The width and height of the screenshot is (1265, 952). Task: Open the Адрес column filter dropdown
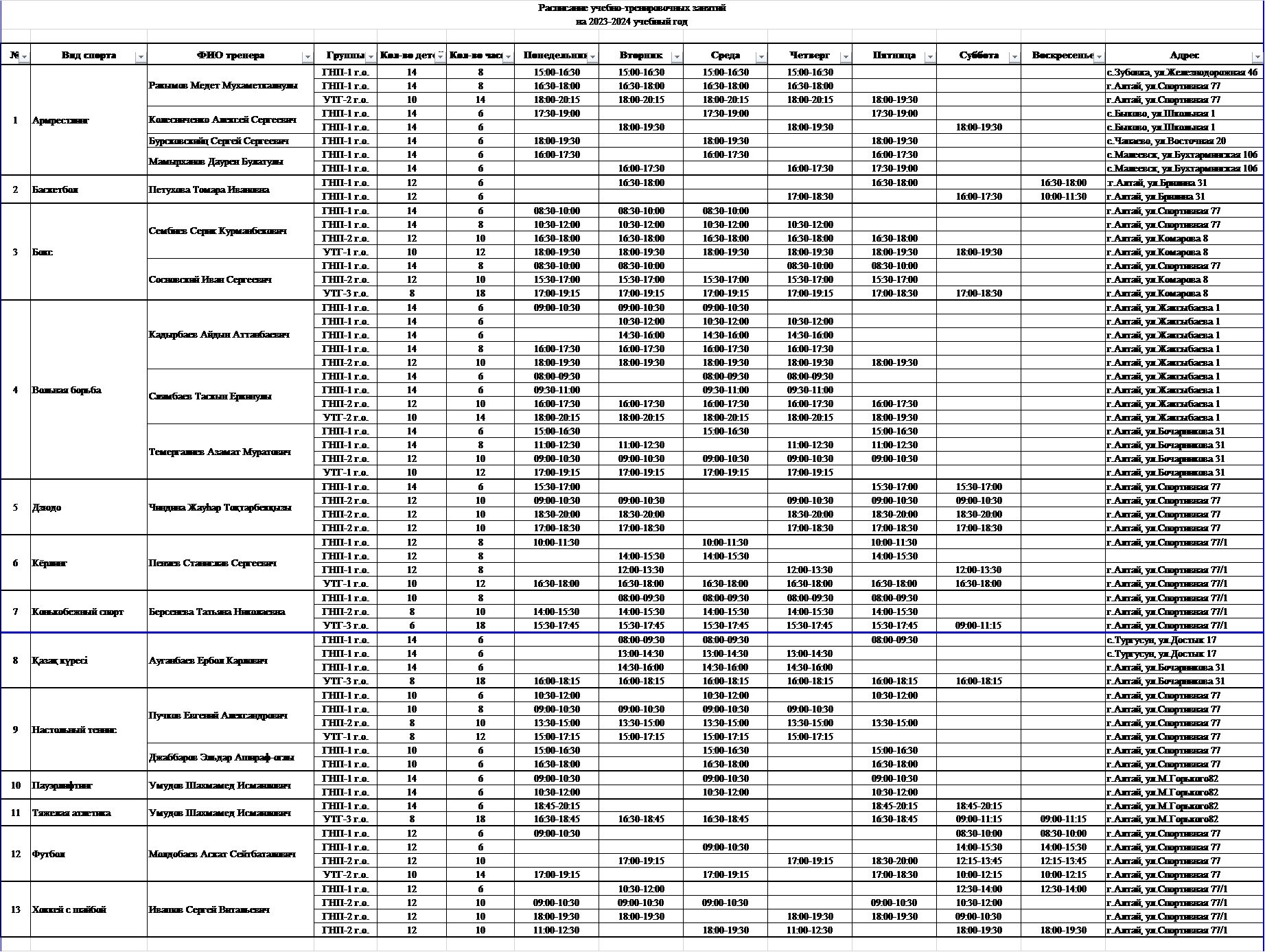coord(1257,58)
